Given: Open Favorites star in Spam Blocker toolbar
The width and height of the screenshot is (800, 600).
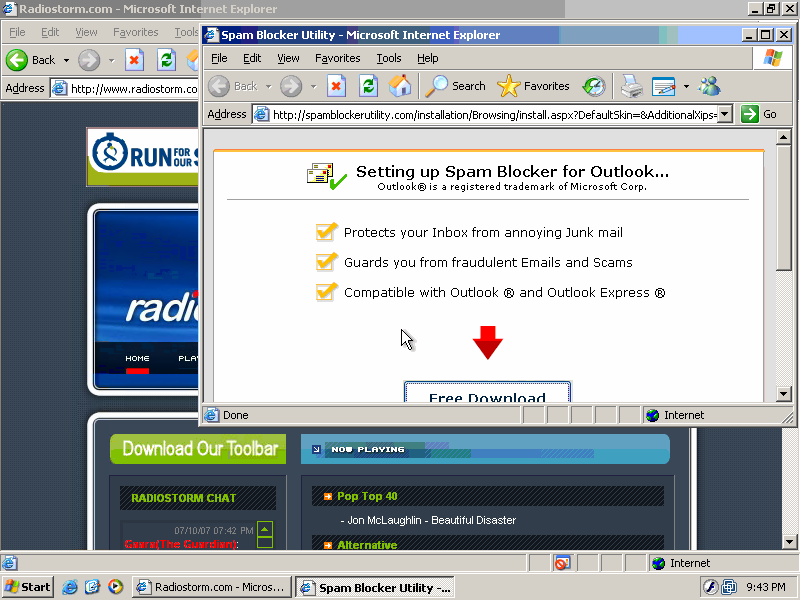Looking at the screenshot, I should click(533, 86).
